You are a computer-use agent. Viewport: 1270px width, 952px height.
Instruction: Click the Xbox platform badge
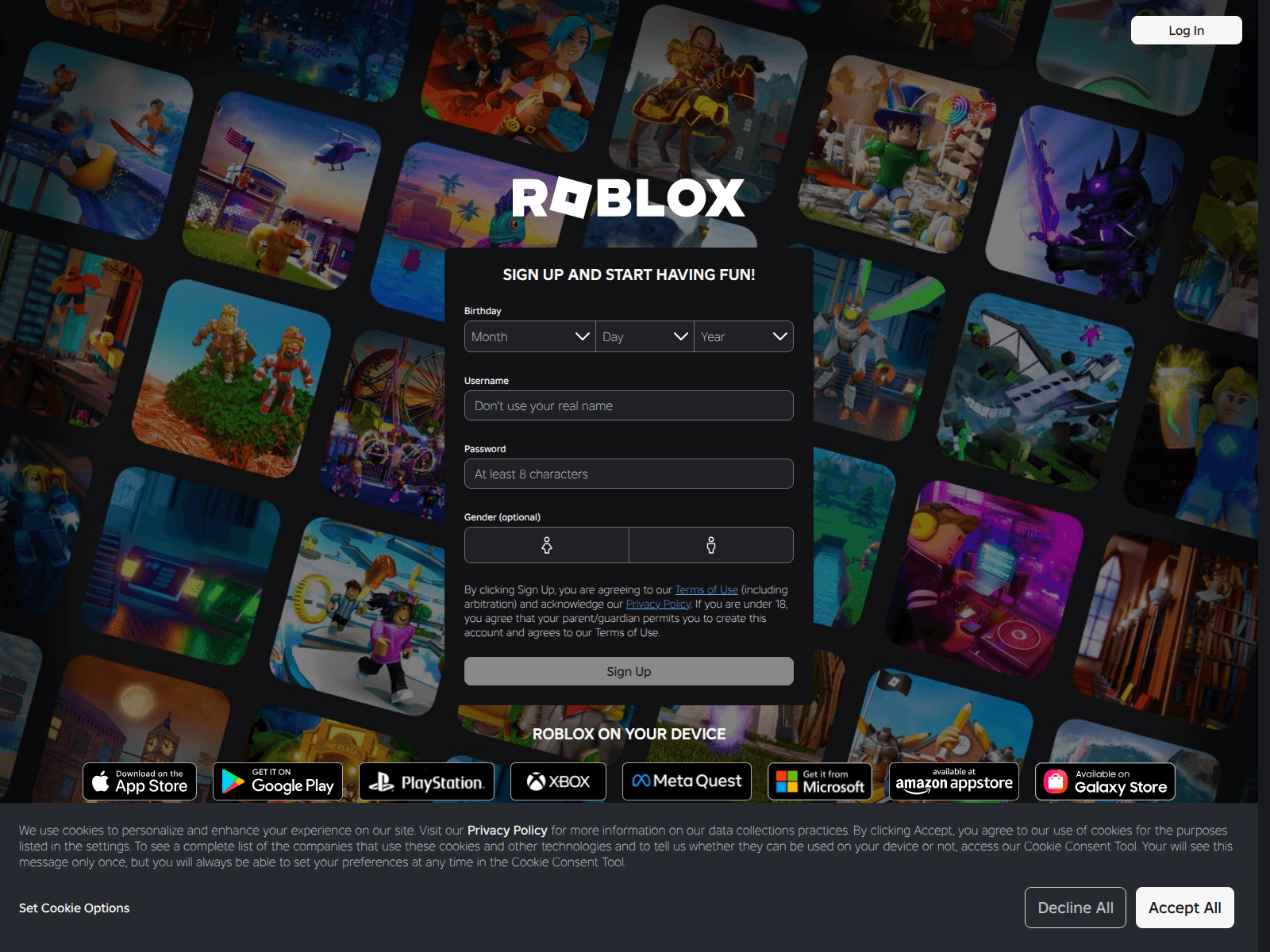558,781
